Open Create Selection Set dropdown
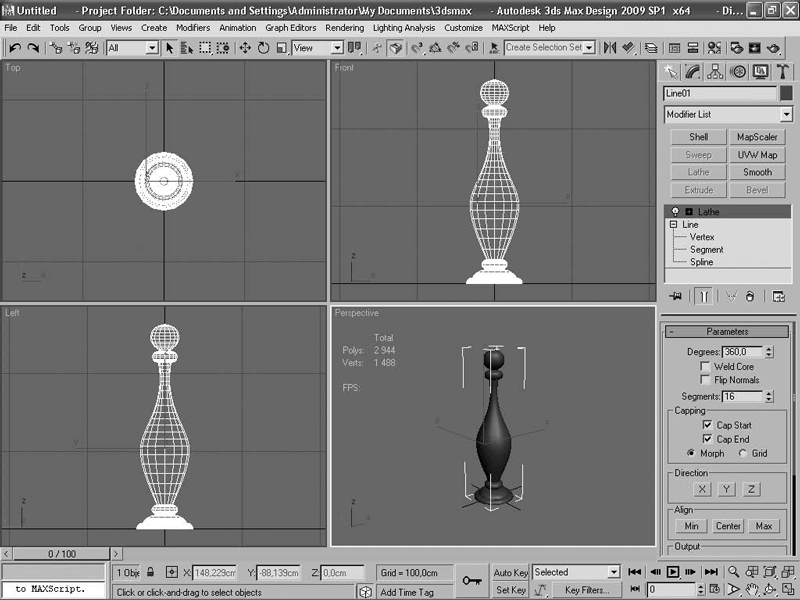 pos(589,48)
